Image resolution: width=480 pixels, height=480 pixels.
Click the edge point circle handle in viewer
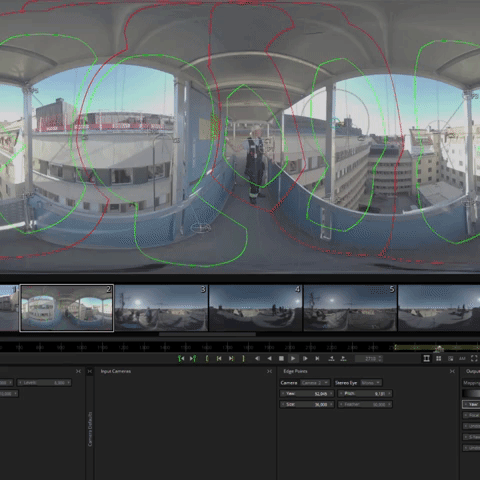click(335, 123)
